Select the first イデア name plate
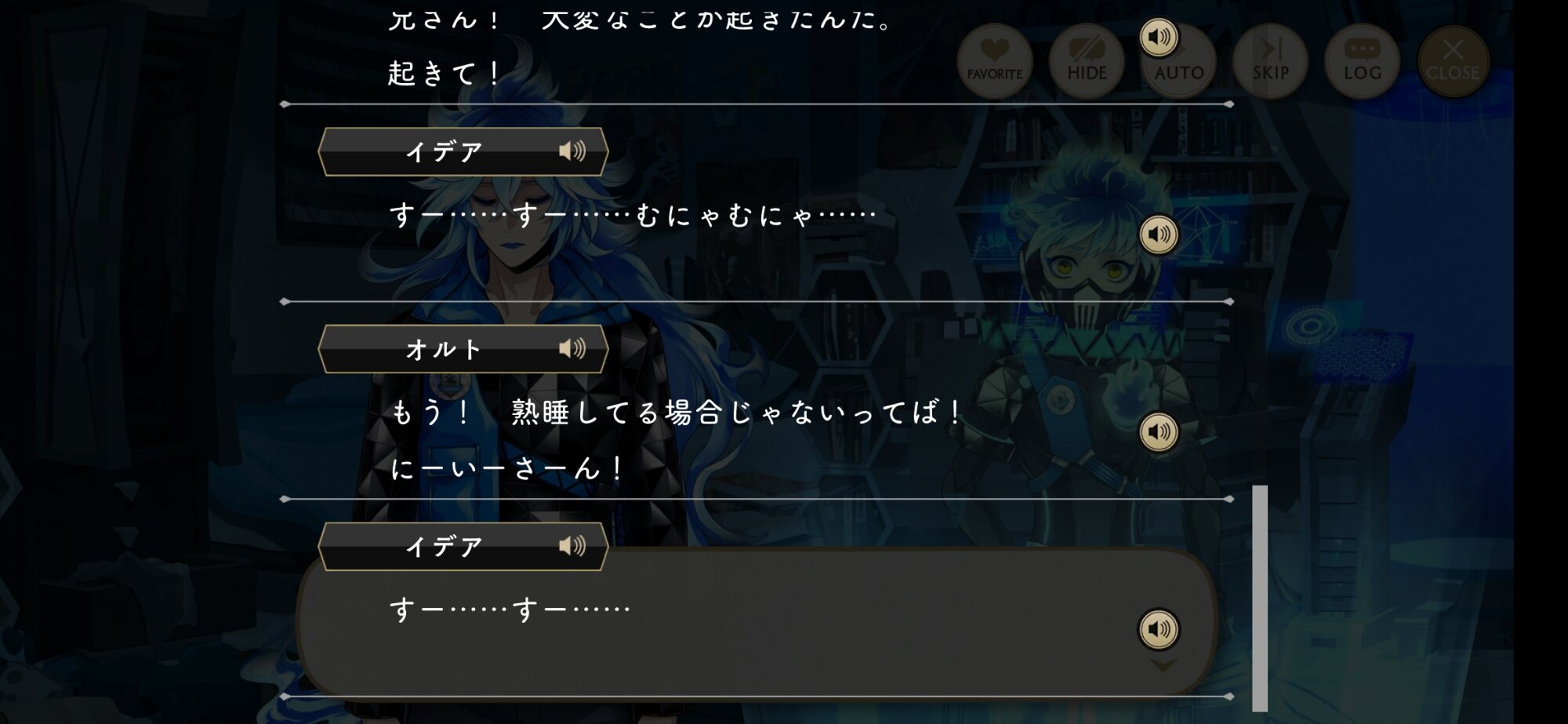This screenshot has height=724, width=1568. click(463, 151)
